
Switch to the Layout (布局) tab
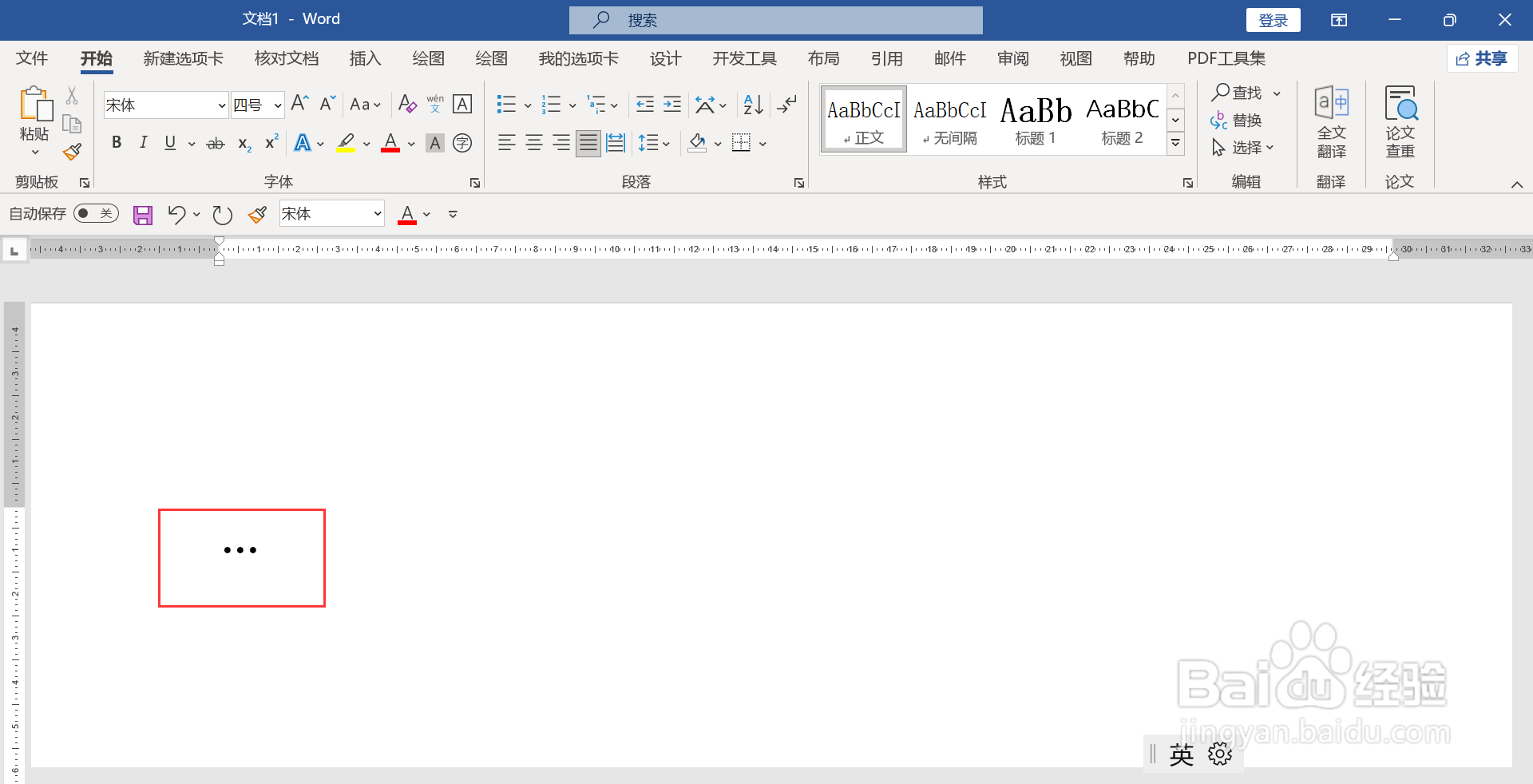[x=823, y=58]
